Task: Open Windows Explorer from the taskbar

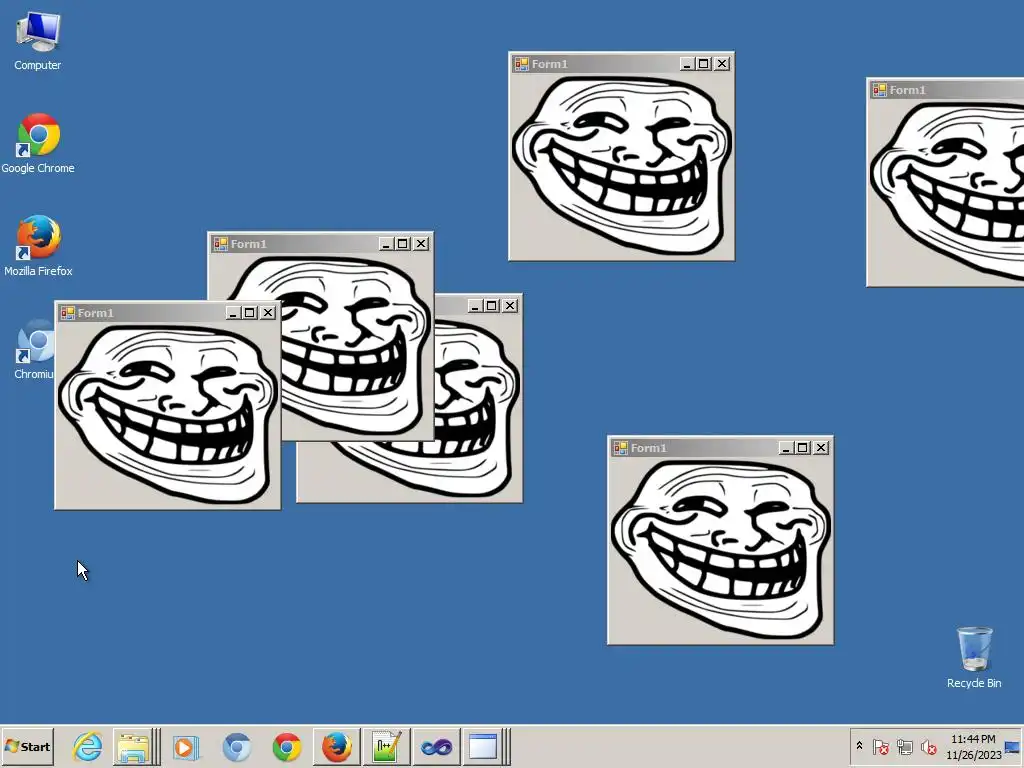Action: (x=134, y=746)
